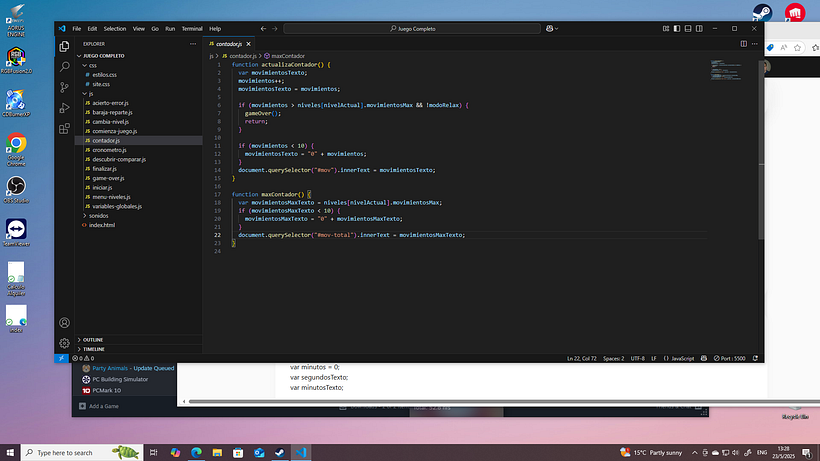820x461 pixels.
Task: Open the Extensions view
Action: [64, 129]
